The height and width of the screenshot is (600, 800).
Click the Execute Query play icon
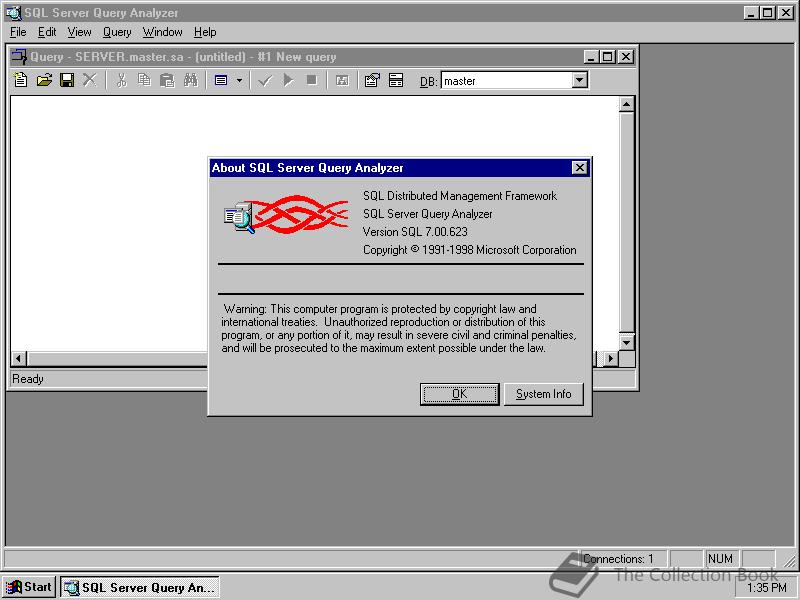pos(288,80)
